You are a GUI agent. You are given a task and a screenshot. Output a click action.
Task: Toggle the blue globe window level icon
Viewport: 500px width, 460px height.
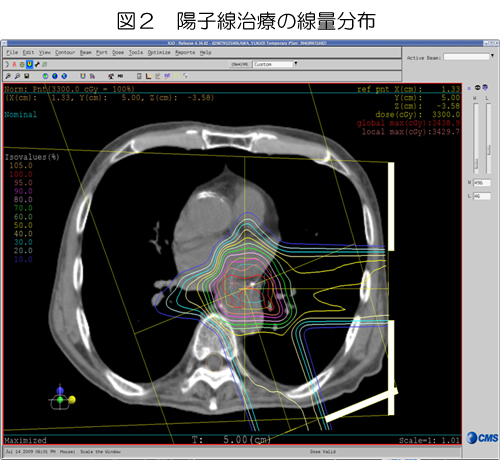click(485, 87)
